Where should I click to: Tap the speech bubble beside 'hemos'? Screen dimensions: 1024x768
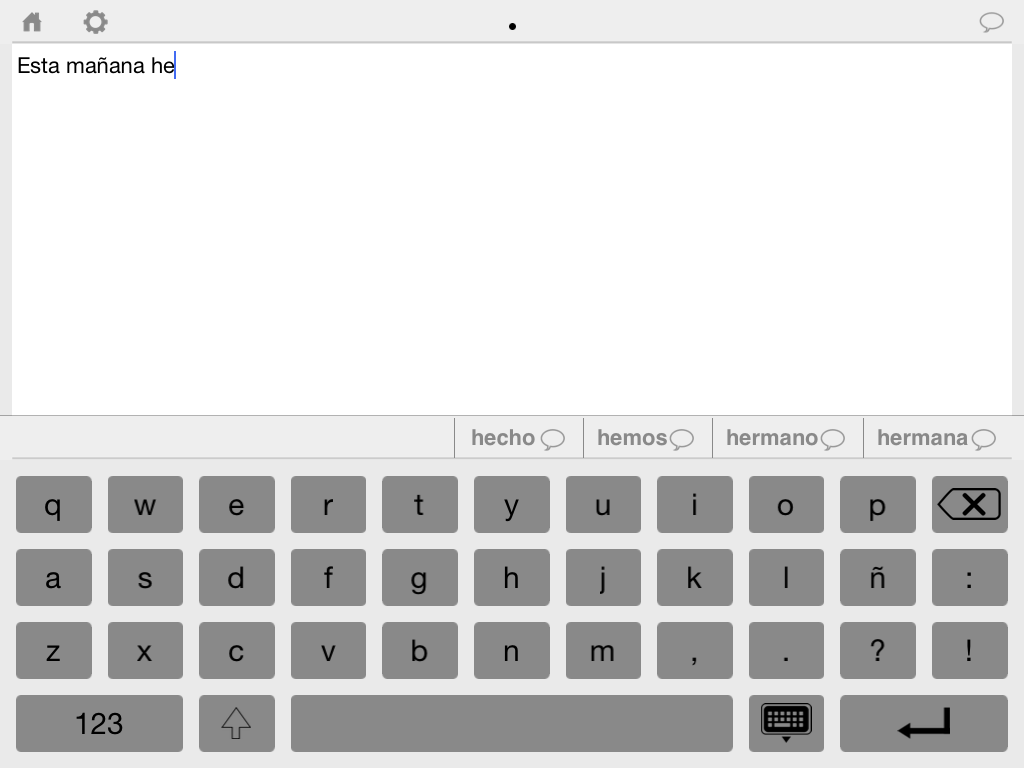click(x=682, y=439)
